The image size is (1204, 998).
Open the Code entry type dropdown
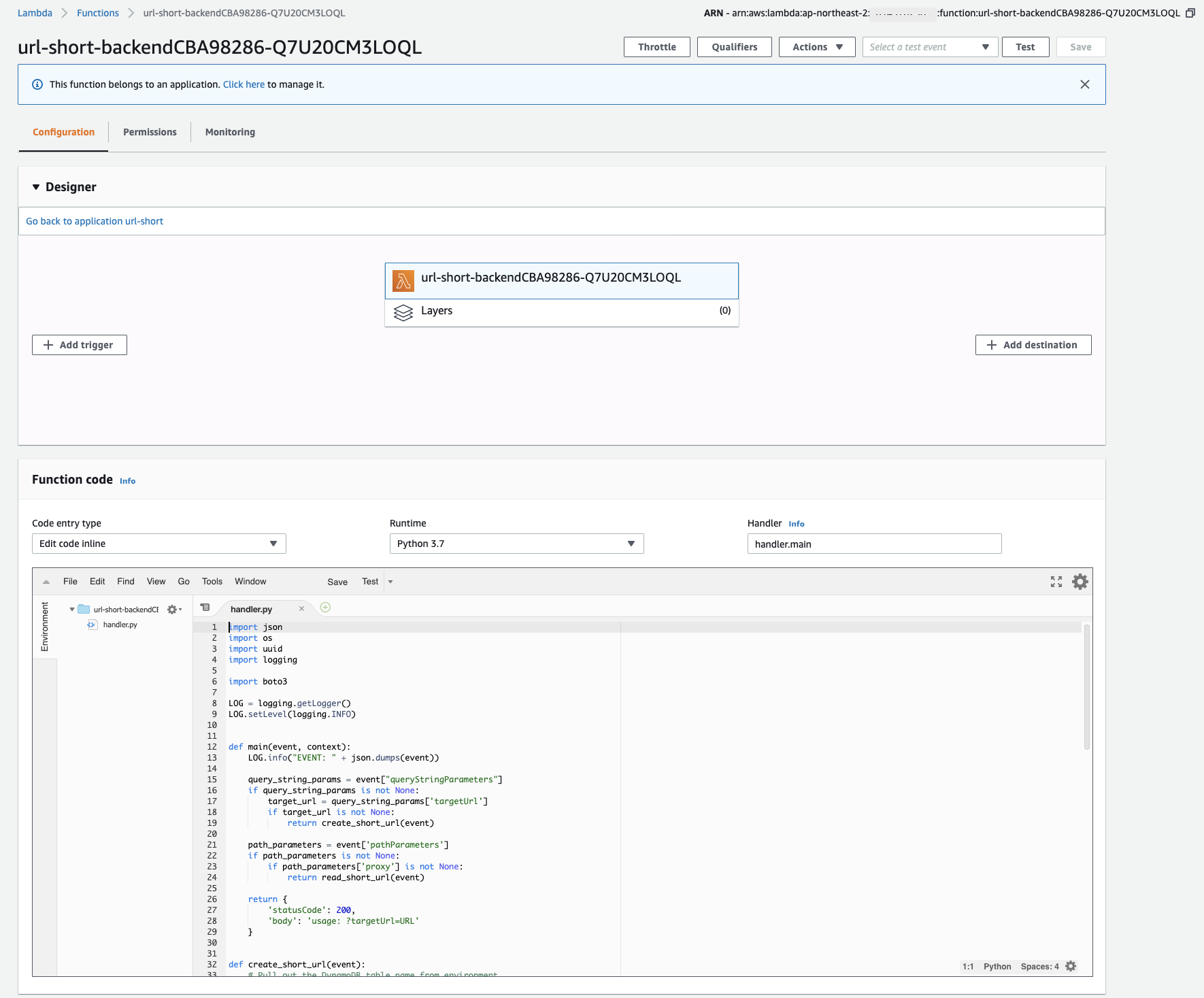tap(159, 544)
